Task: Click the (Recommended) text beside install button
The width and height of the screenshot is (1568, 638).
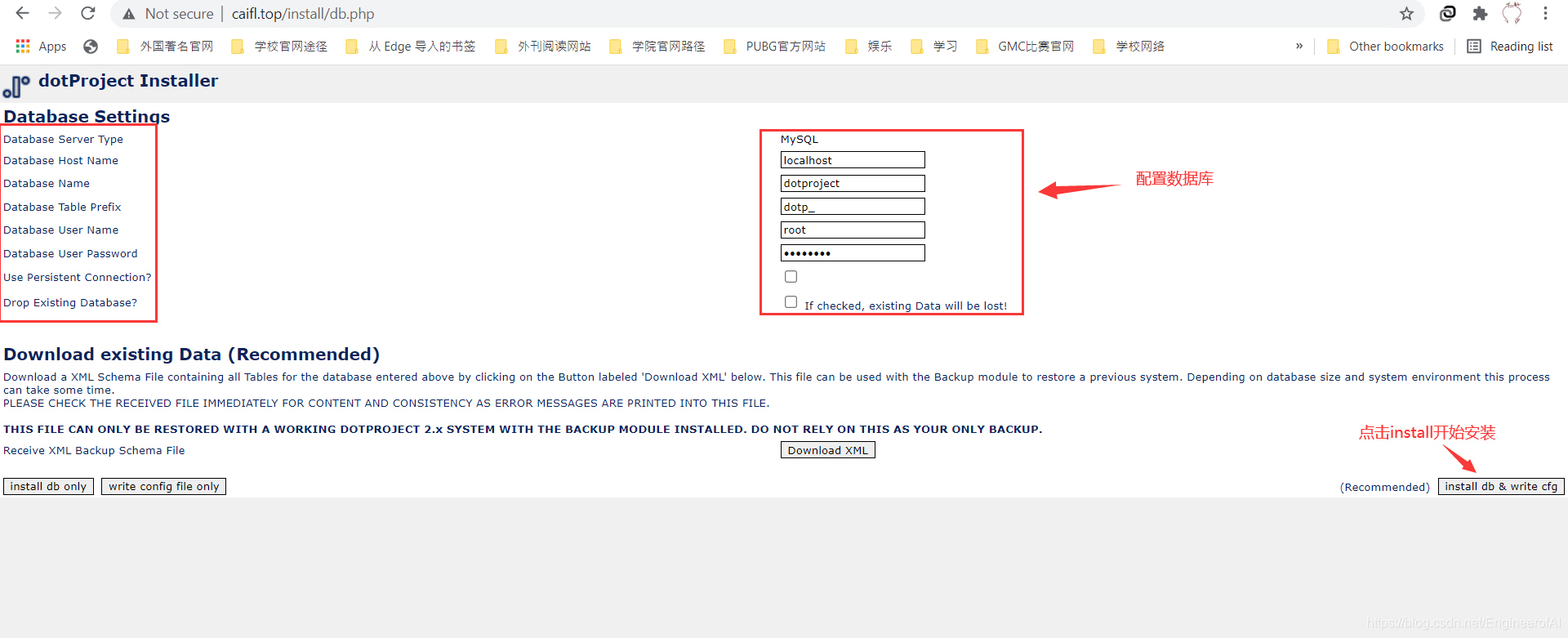Action: click(x=1385, y=487)
